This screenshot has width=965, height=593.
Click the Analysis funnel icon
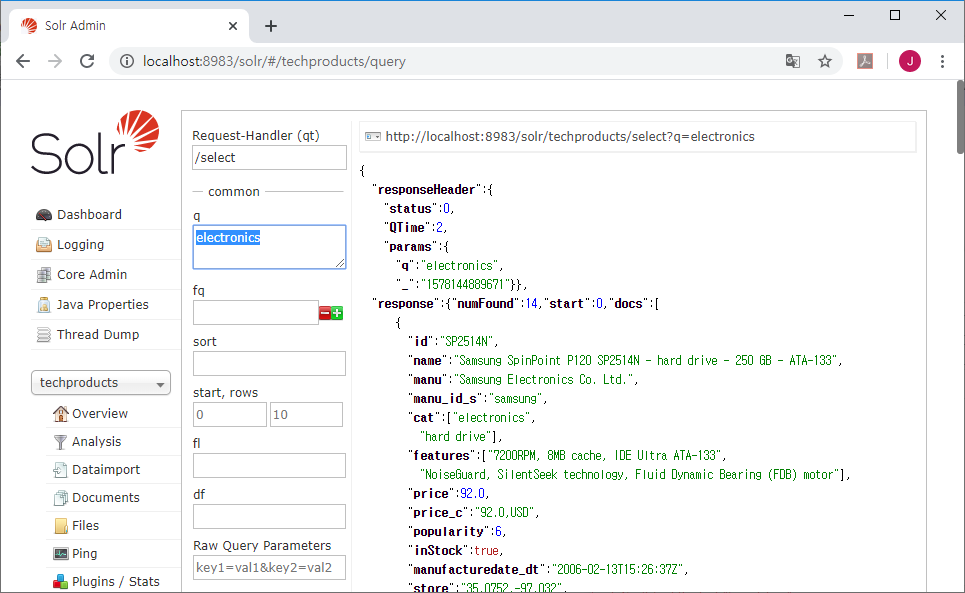click(x=60, y=442)
